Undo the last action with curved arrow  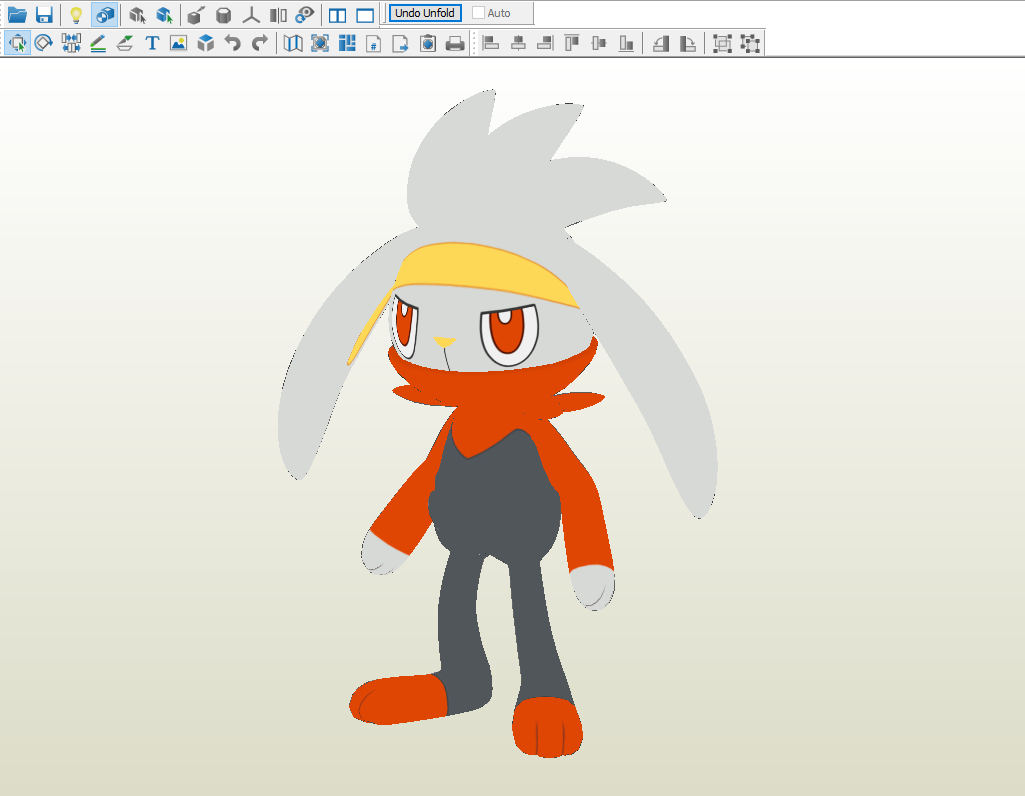click(x=233, y=43)
